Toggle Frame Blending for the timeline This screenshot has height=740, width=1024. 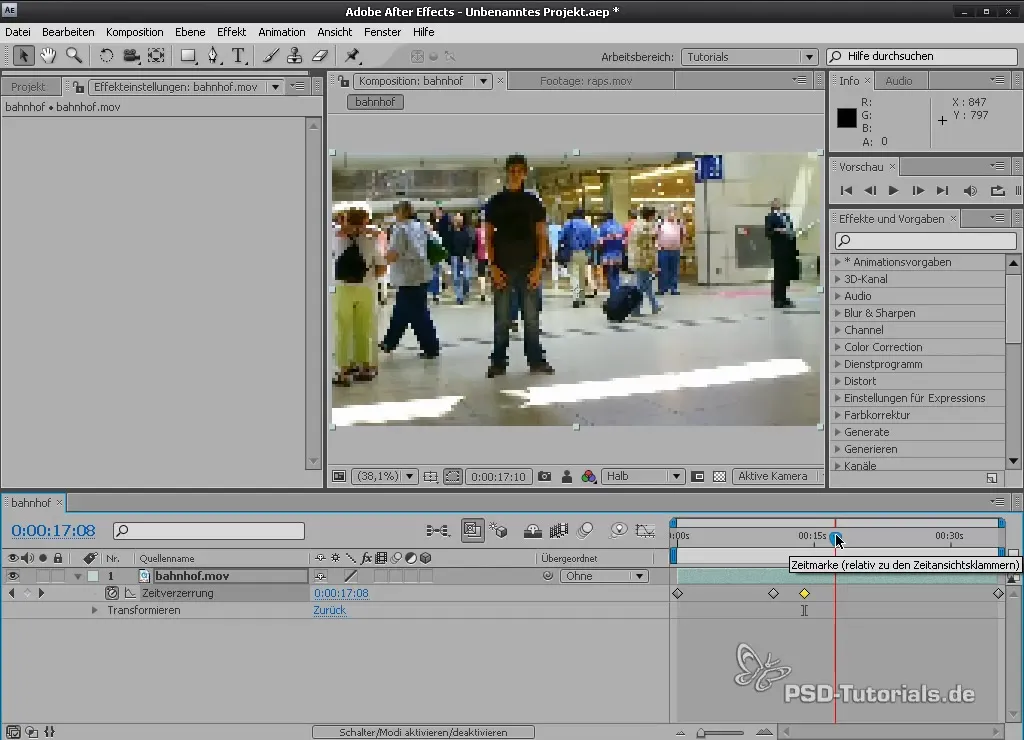[x=559, y=531]
